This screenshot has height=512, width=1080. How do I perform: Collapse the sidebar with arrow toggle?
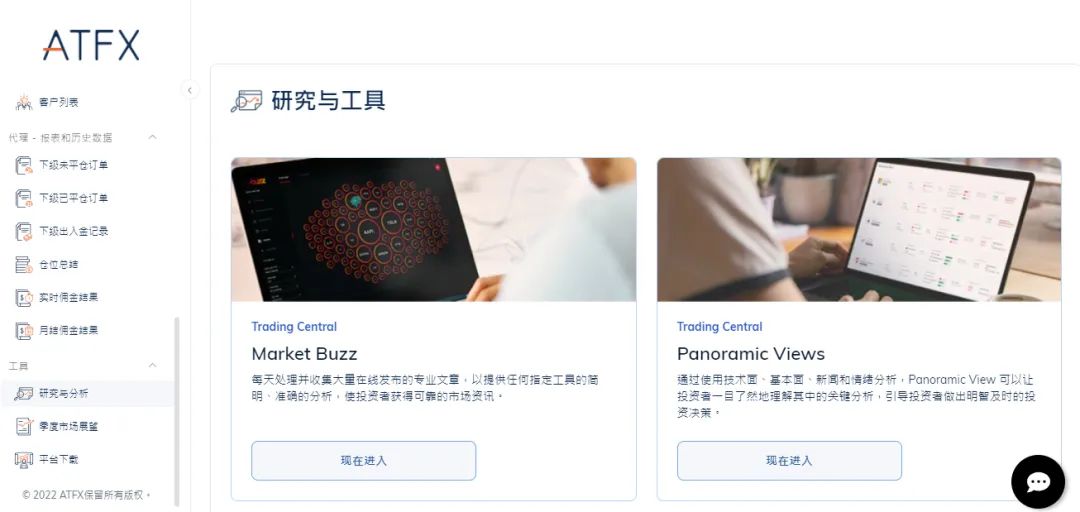point(189,90)
